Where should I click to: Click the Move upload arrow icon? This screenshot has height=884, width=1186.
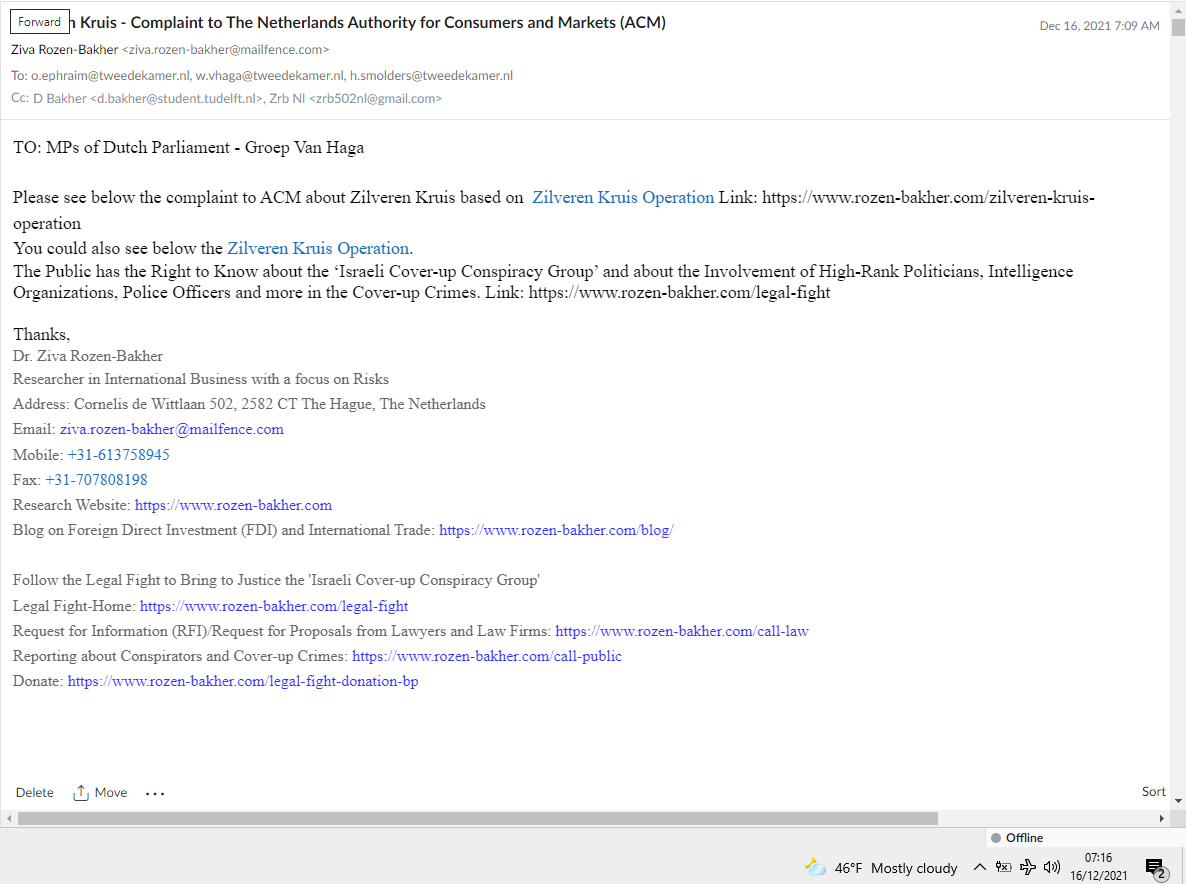[81, 792]
